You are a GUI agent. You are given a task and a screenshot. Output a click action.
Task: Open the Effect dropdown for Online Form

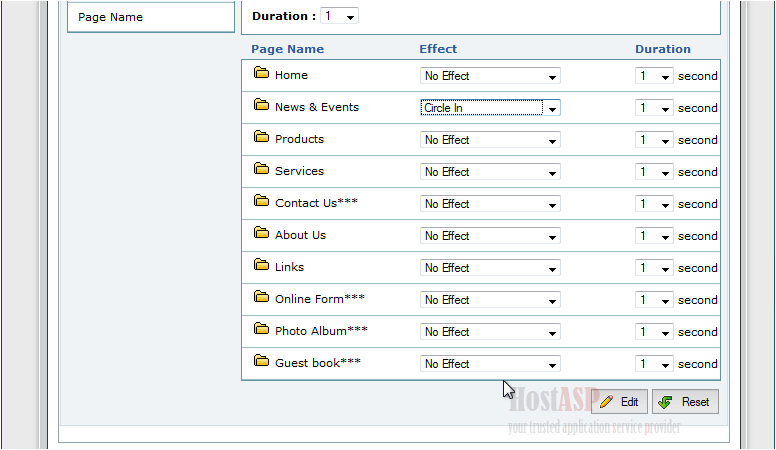click(490, 300)
